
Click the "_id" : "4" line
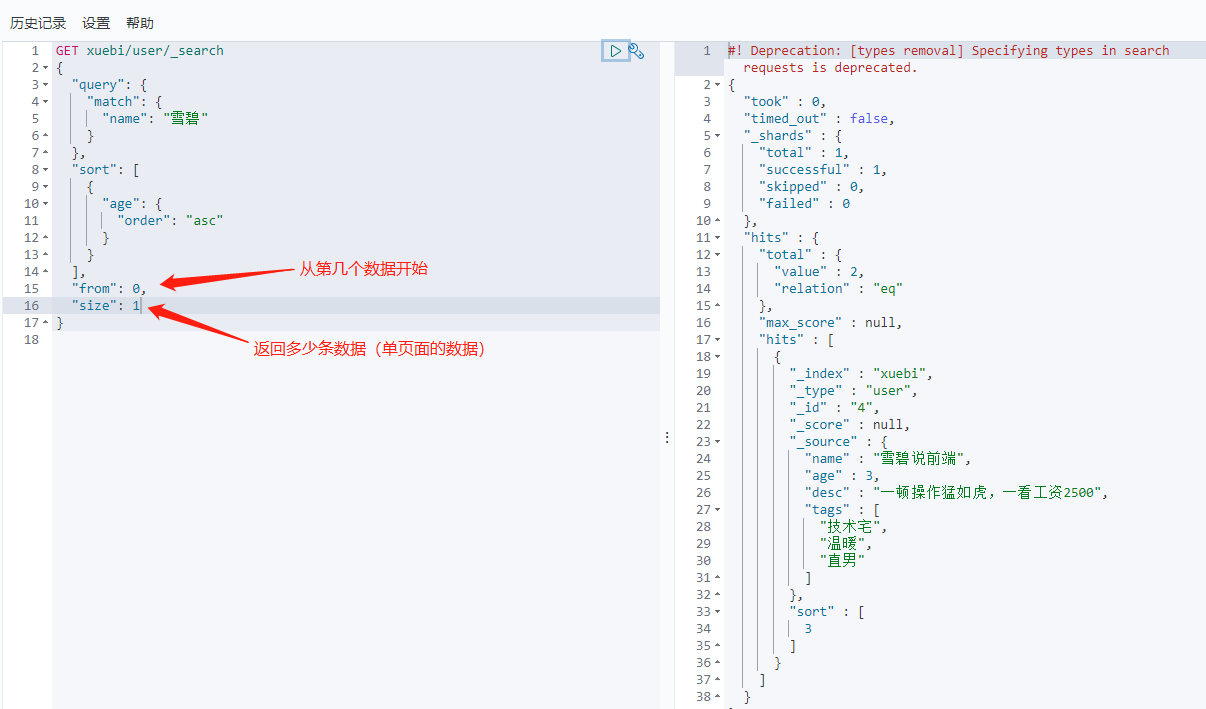point(834,408)
